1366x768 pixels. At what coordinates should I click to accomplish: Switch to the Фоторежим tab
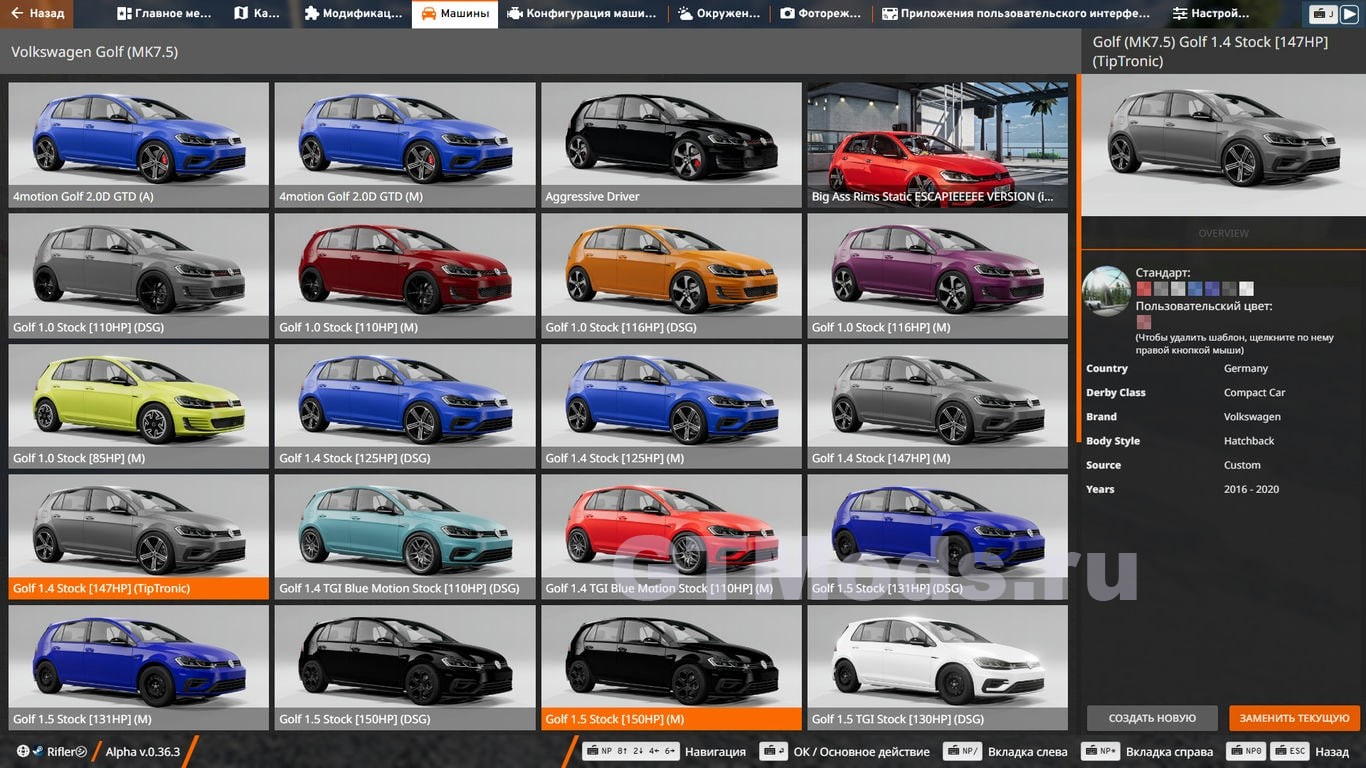(820, 14)
